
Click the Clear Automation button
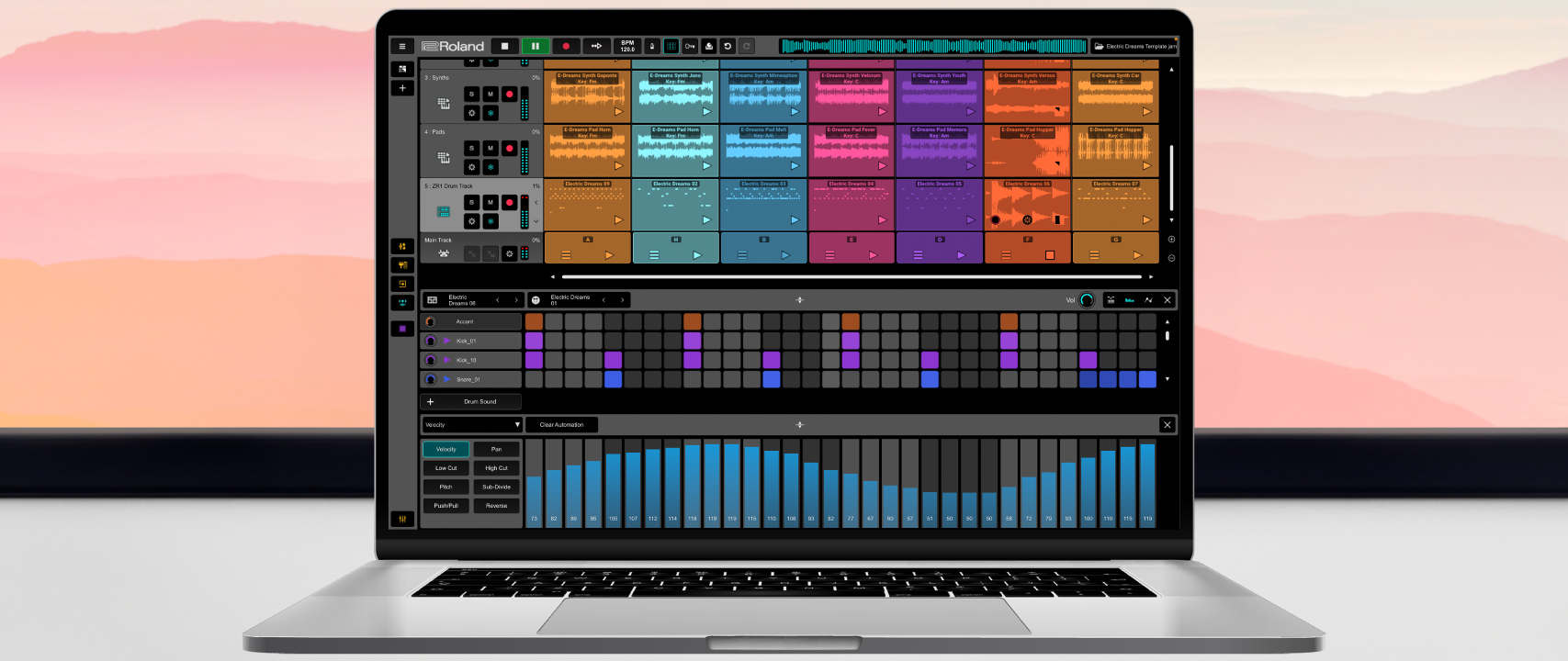pyautogui.click(x=561, y=425)
